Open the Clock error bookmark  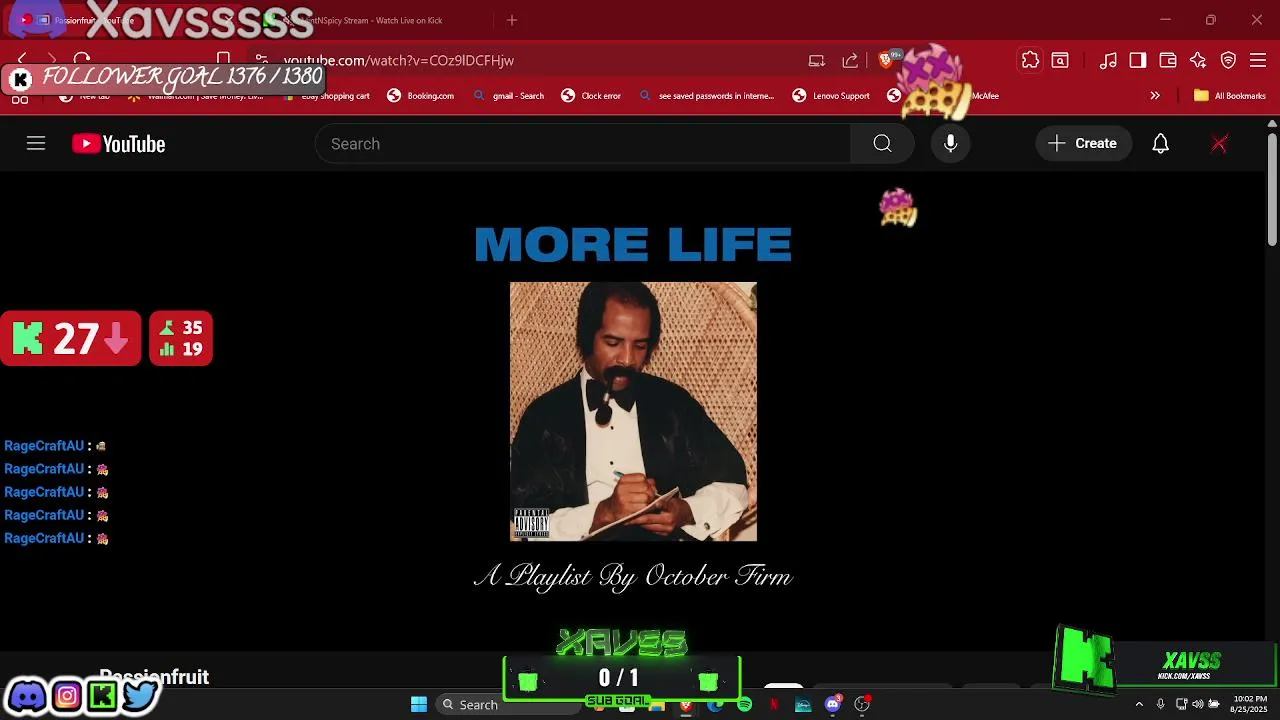pyautogui.click(x=591, y=96)
